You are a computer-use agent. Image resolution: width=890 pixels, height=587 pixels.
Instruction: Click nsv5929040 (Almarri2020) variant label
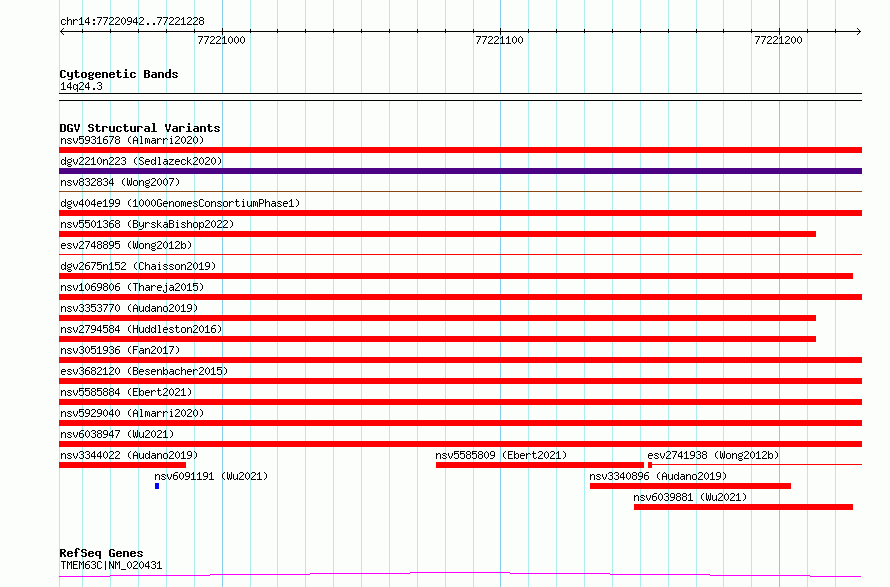[132, 413]
